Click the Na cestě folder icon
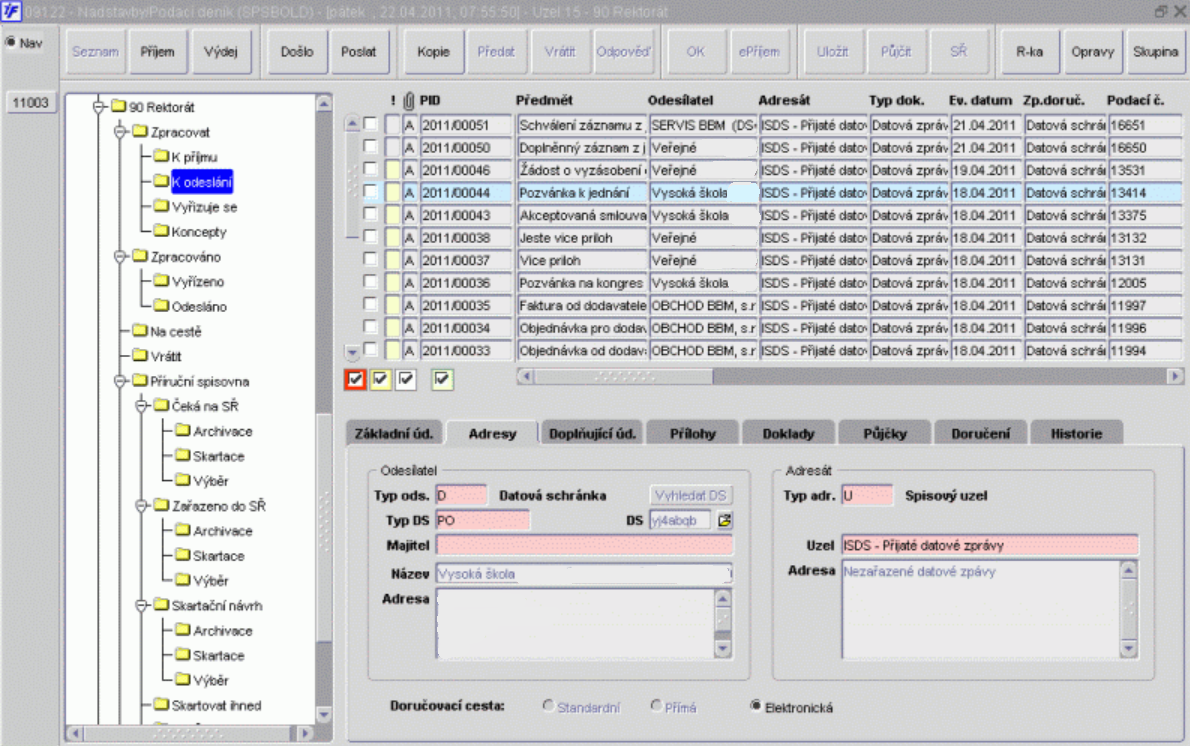This screenshot has width=1190, height=746. click(140, 331)
